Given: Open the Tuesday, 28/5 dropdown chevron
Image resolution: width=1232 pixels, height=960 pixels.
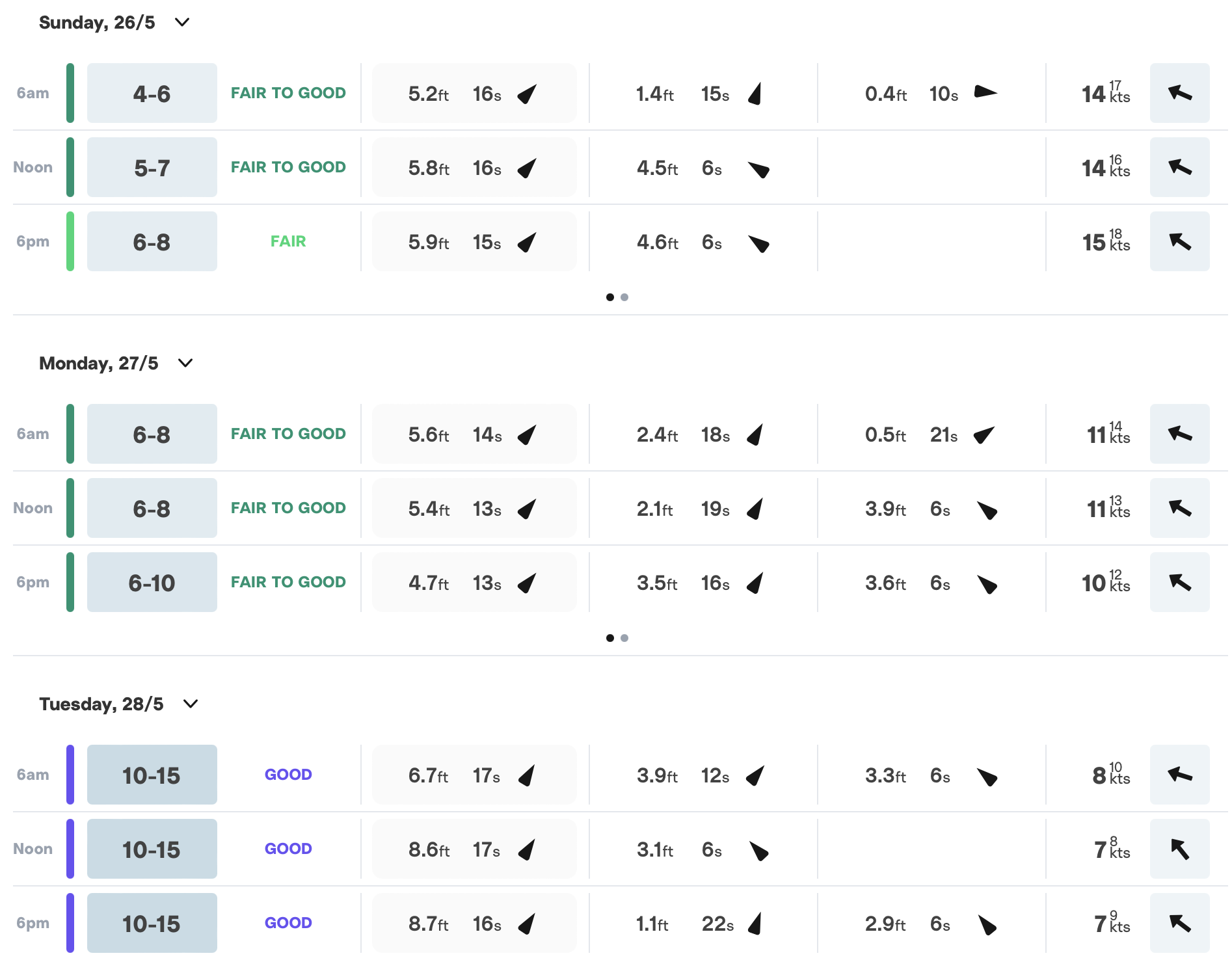Looking at the screenshot, I should tap(190, 704).
